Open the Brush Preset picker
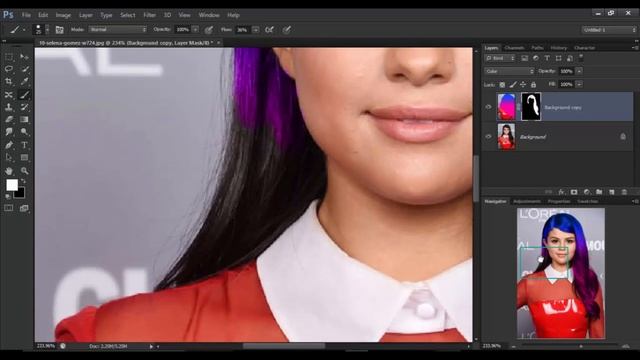The height and width of the screenshot is (360, 640). click(47, 29)
